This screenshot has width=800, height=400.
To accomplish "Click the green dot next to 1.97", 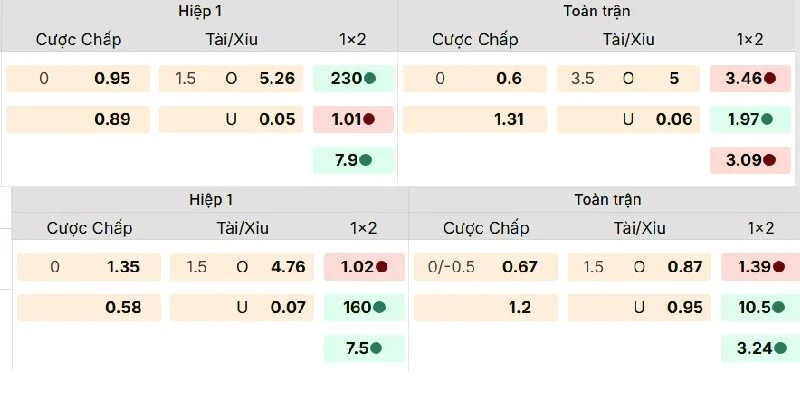I will [x=767, y=119].
